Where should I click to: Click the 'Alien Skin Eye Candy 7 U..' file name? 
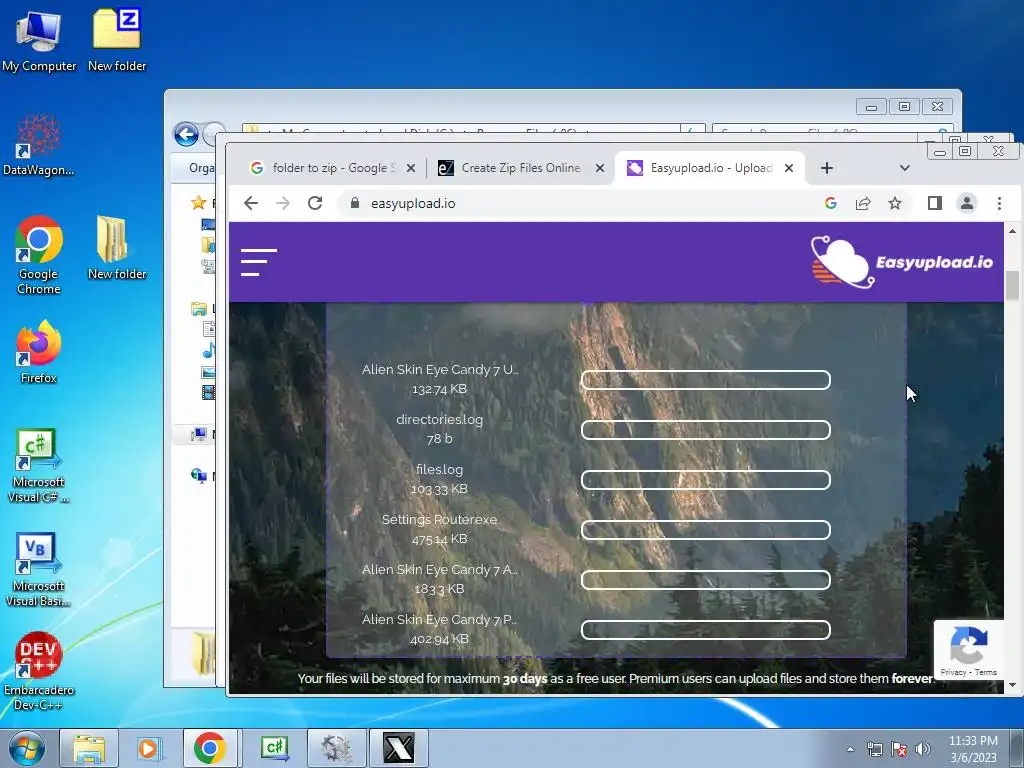point(440,369)
